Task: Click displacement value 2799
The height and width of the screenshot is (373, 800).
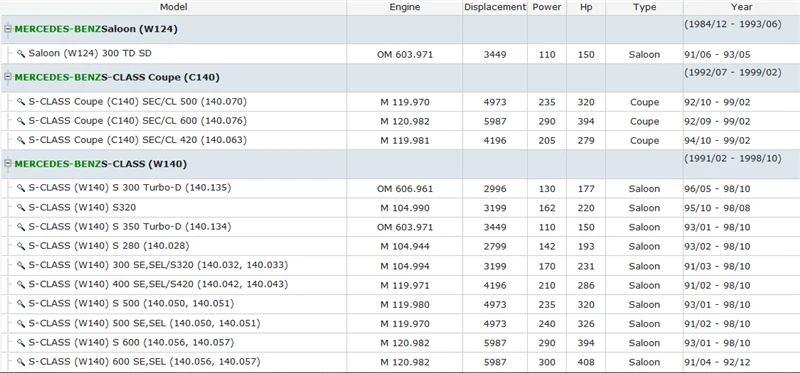Action: 495,247
